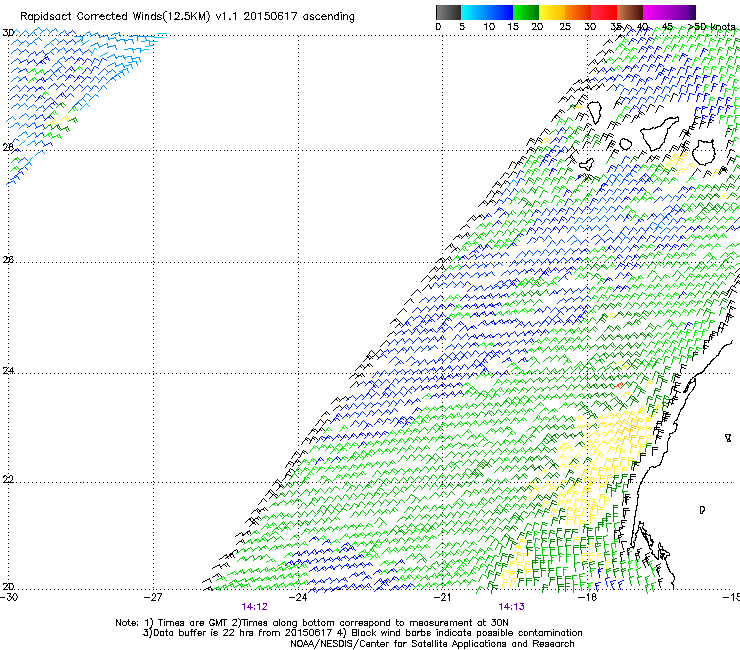Pick the orange 25-30 knots legend color
This screenshot has width=740, height=650.
click(x=578, y=12)
